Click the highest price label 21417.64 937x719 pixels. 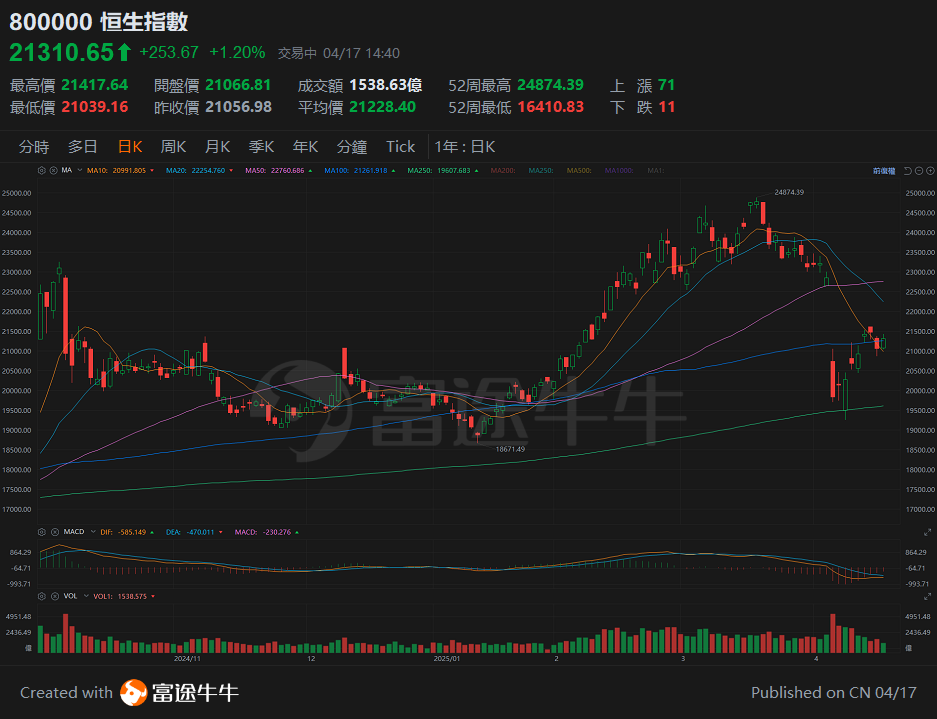94,85
